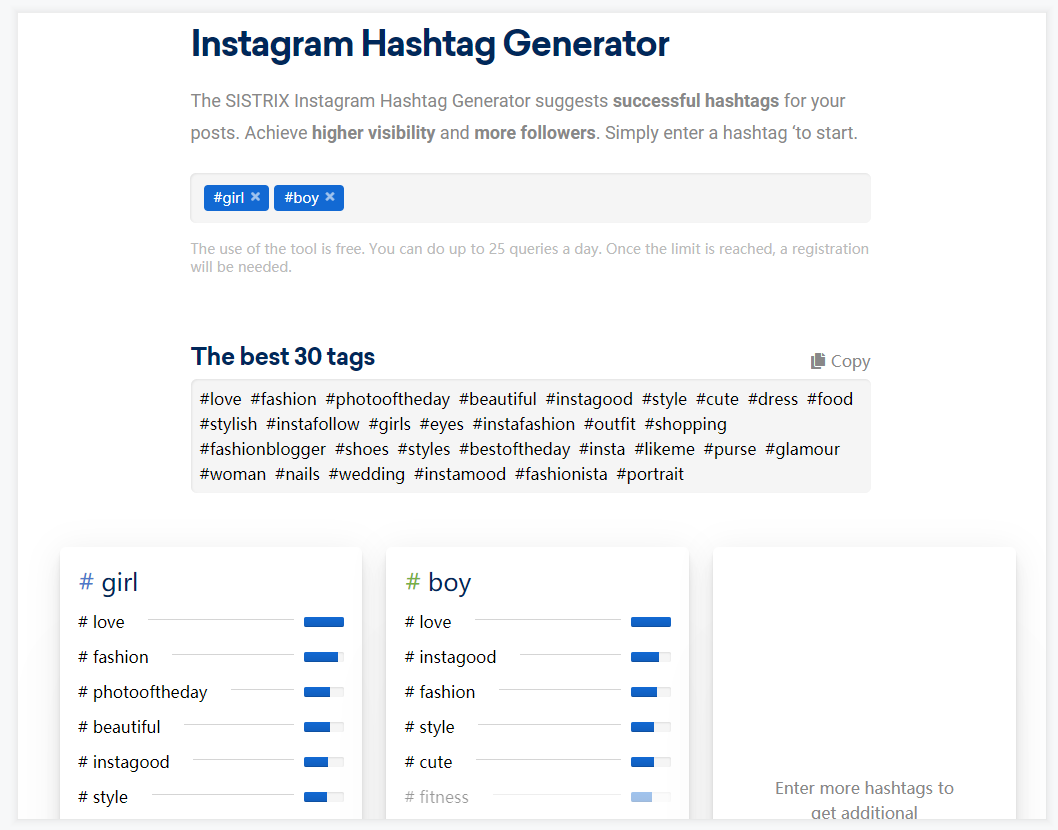This screenshot has height=830, width=1058.
Task: Select # photooftheday in the girl card
Action: coord(142,692)
